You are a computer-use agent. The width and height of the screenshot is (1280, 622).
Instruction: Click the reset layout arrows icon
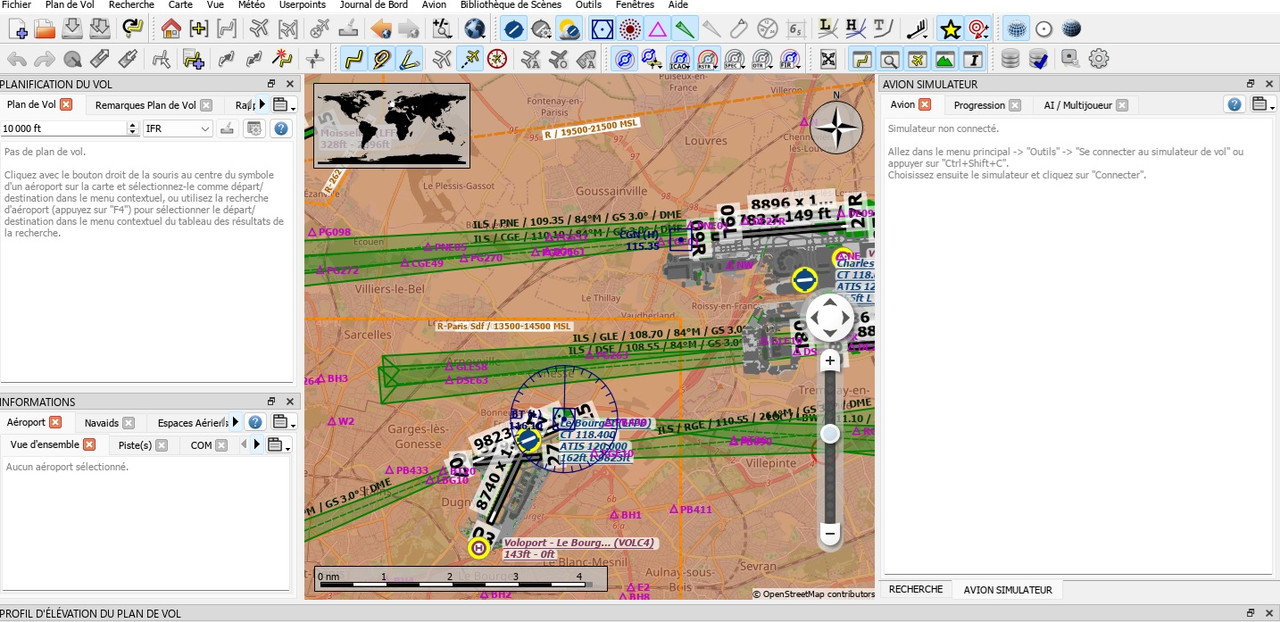point(828,59)
